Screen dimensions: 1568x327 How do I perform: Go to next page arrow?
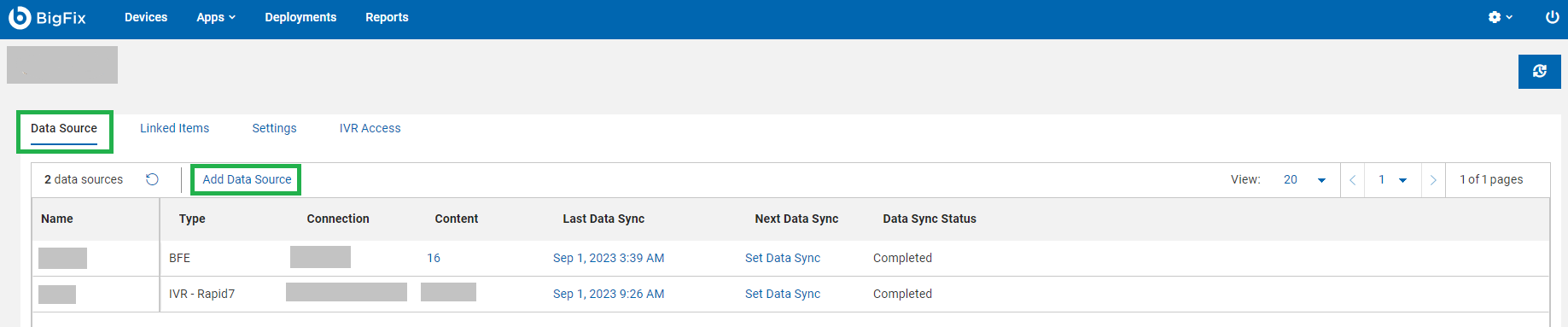1433,180
